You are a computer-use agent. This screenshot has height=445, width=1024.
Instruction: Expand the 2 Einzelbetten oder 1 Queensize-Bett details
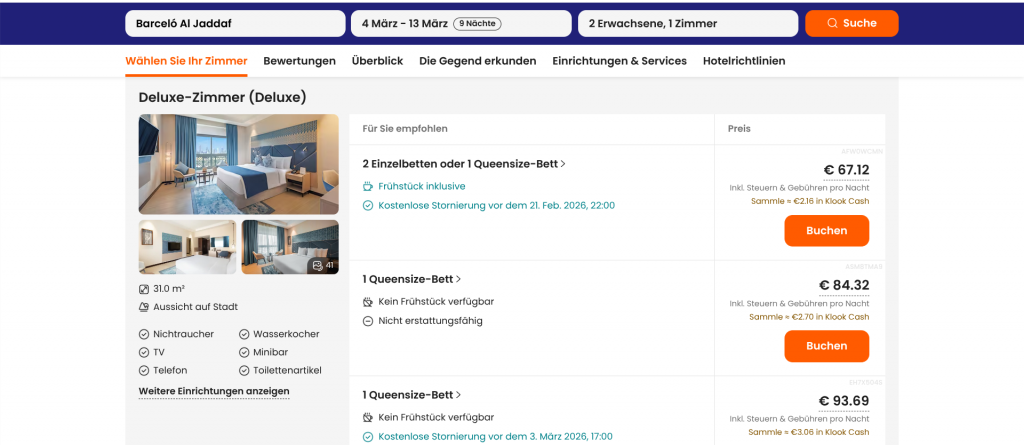pyautogui.click(x=464, y=164)
